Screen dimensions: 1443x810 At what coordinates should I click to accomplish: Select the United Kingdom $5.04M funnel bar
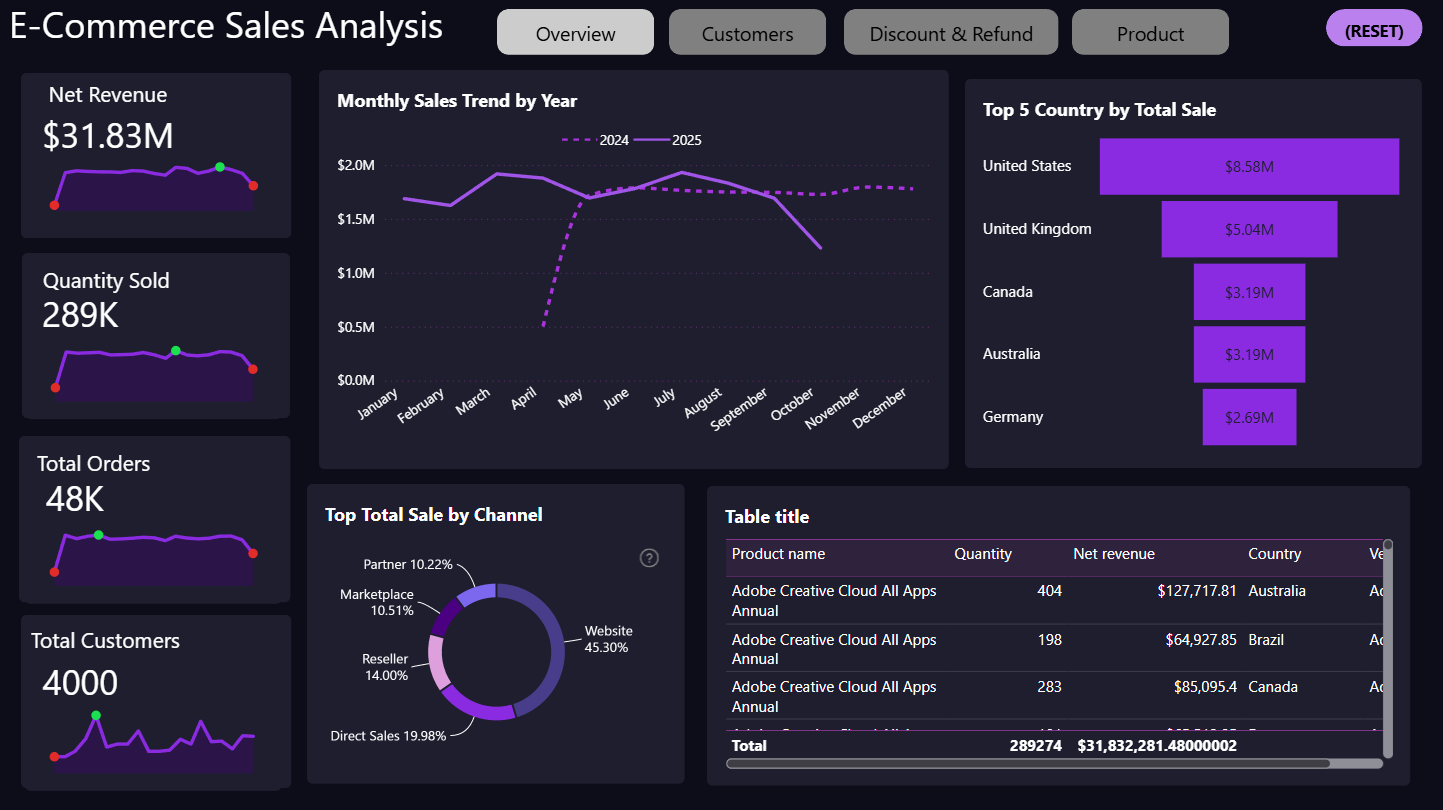pyautogui.click(x=1249, y=229)
